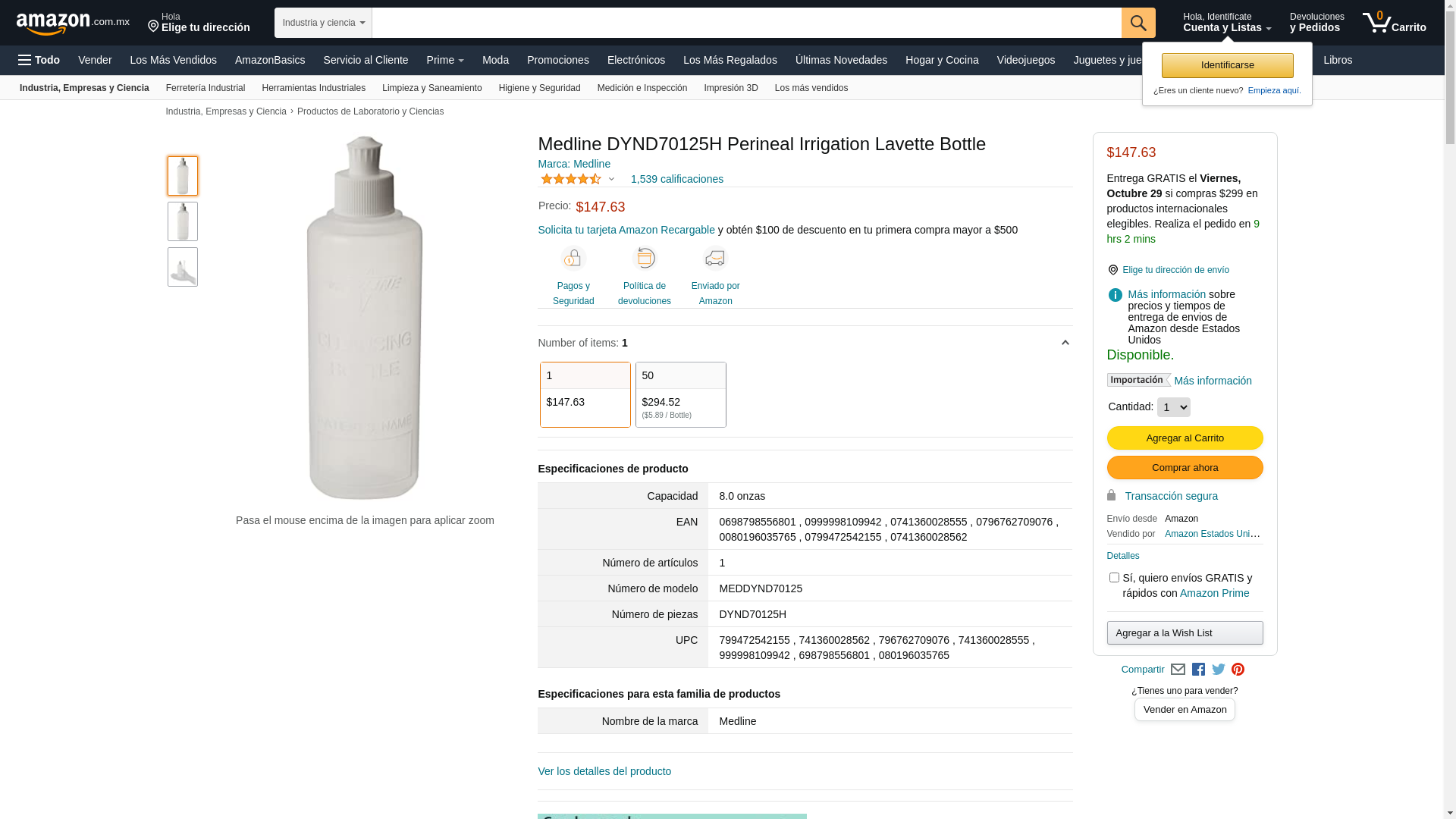Viewport: 1456px width, 819px height.
Task: Click Enviado por Amazon truck icon
Action: pyautogui.click(x=715, y=259)
